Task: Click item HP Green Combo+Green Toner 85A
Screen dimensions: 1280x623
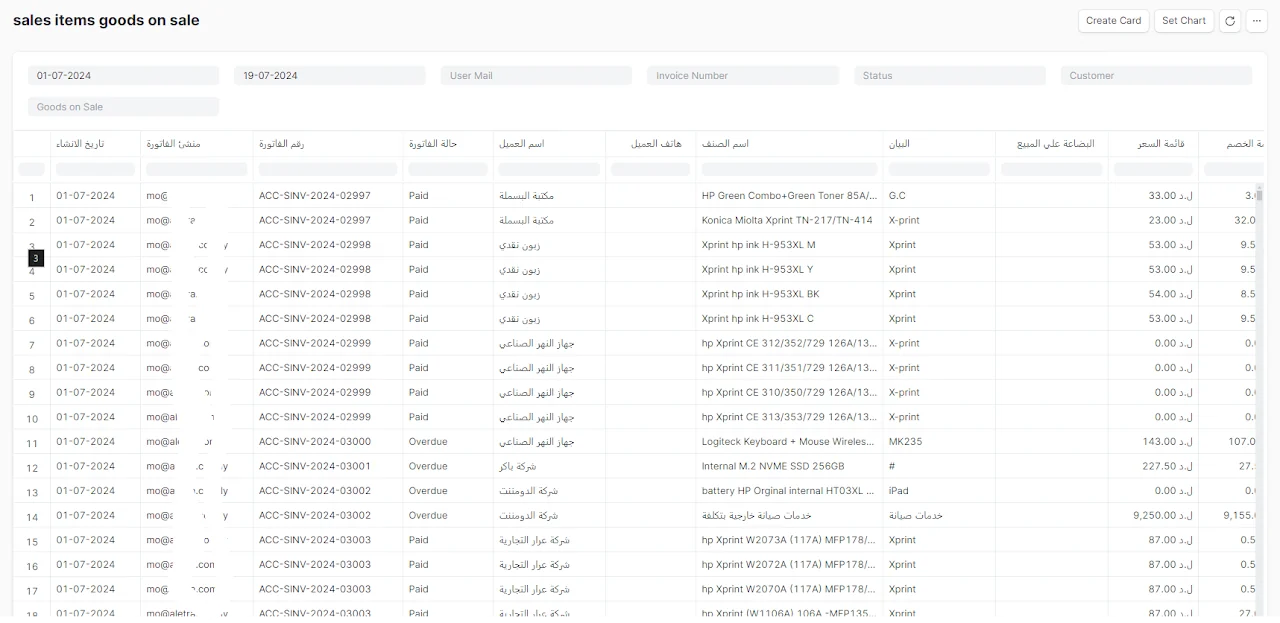Action: pyautogui.click(x=790, y=196)
